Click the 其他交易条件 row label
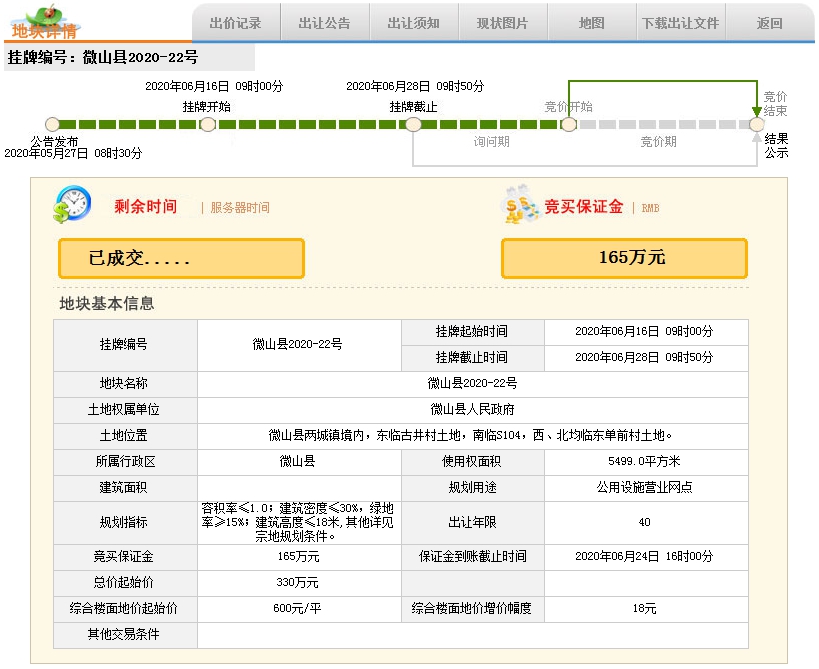The height and width of the screenshot is (669, 819). 124,635
